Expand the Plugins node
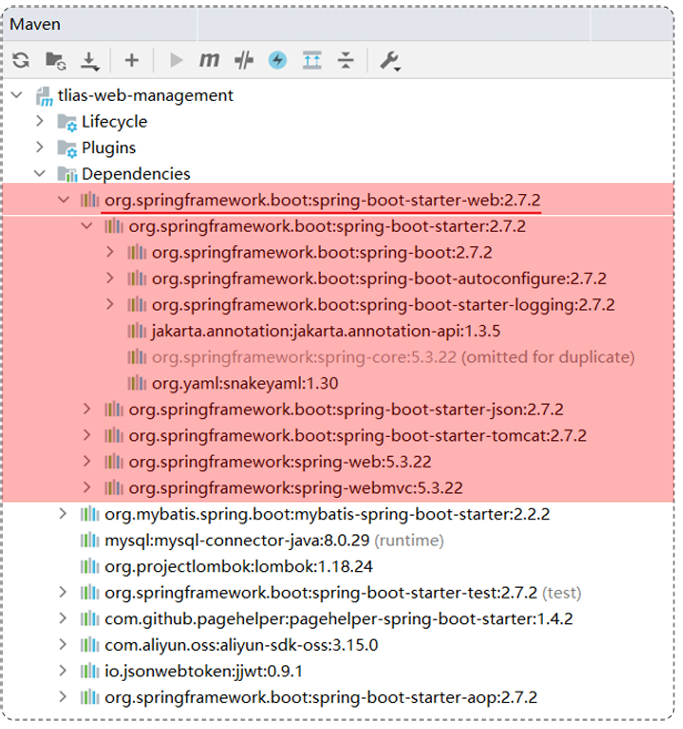The image size is (683, 729). 40,147
